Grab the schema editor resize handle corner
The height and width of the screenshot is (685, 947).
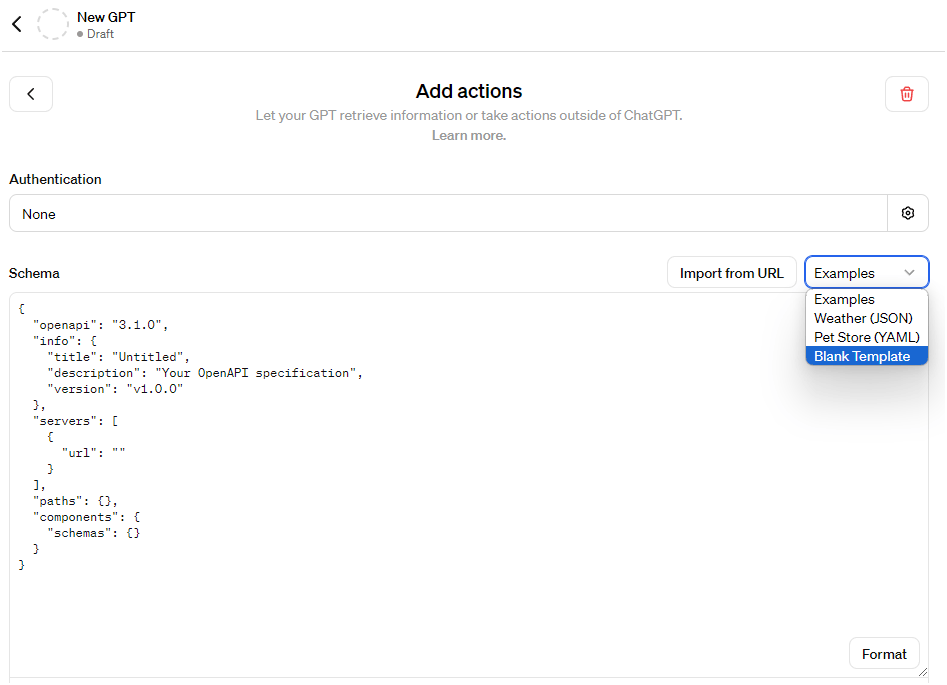pos(922,672)
